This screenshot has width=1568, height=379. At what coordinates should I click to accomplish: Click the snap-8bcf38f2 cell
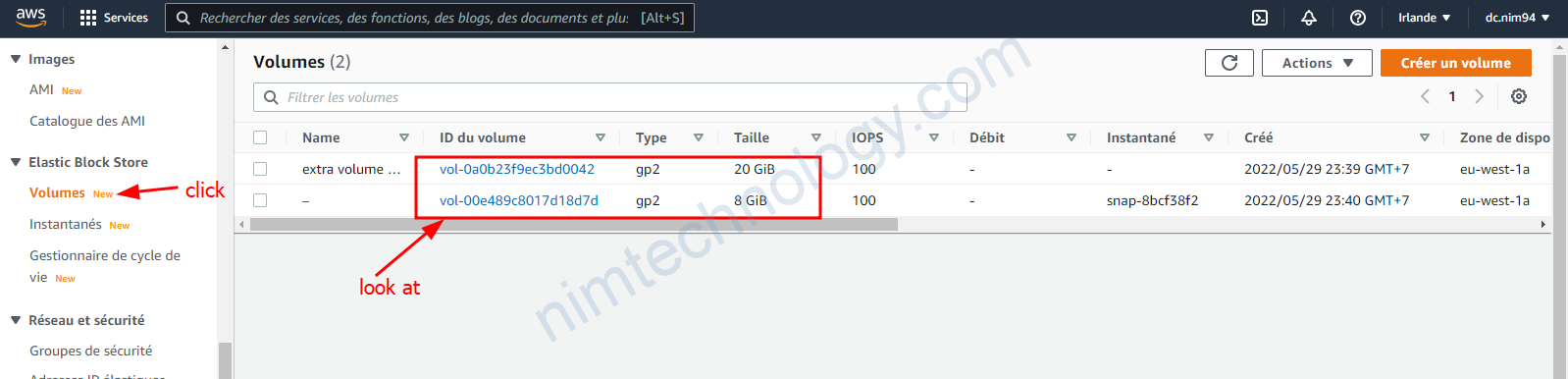tap(1152, 200)
